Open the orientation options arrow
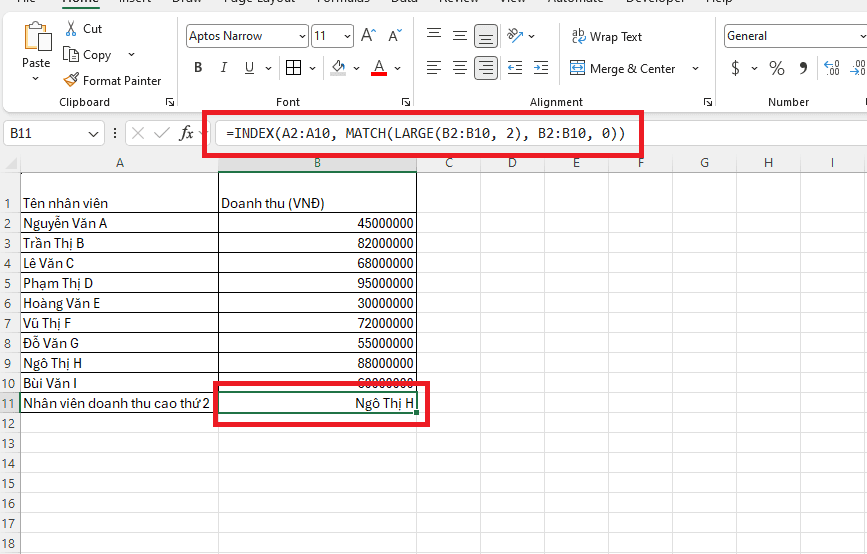The width and height of the screenshot is (867, 554). [531, 36]
